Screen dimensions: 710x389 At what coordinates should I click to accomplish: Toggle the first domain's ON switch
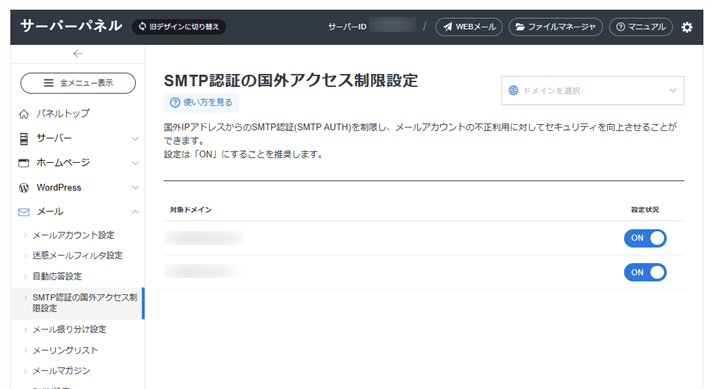tap(645, 238)
